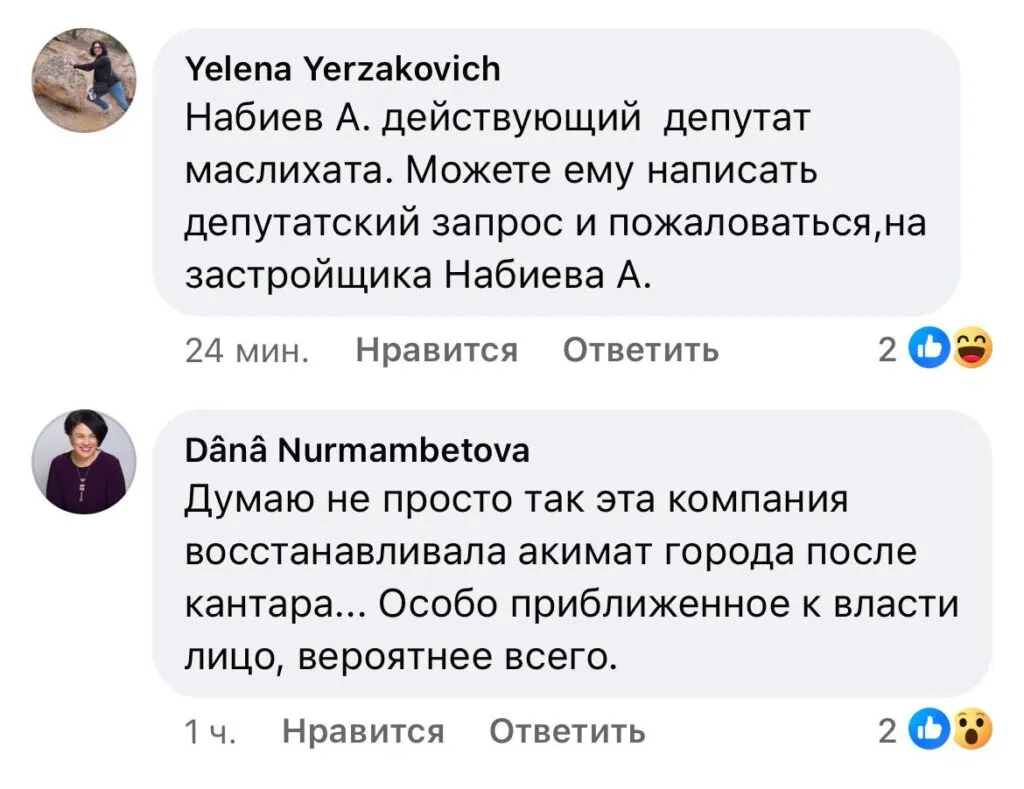This screenshot has width=1024, height=789.
Task: Open the Yelena Yerzakovich profile name link
Action: [343, 69]
